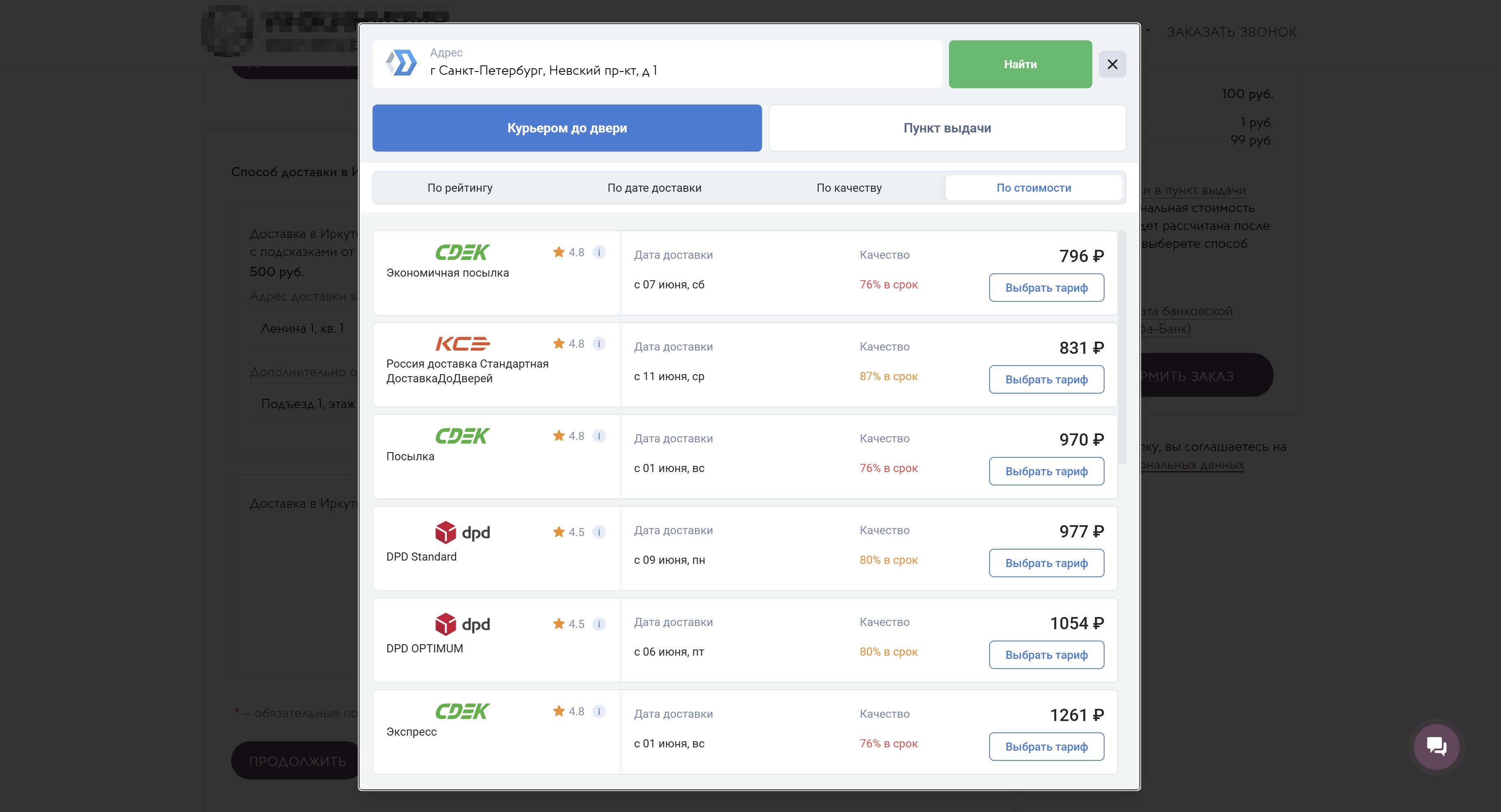
Task: Click the DPD Standard tariff name
Action: pyautogui.click(x=421, y=556)
